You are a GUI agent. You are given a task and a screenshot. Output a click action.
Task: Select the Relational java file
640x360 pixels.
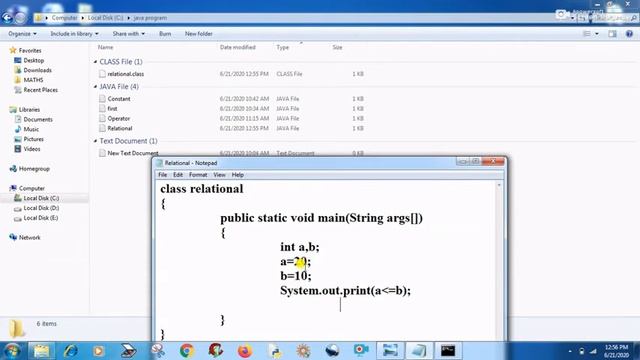120,128
